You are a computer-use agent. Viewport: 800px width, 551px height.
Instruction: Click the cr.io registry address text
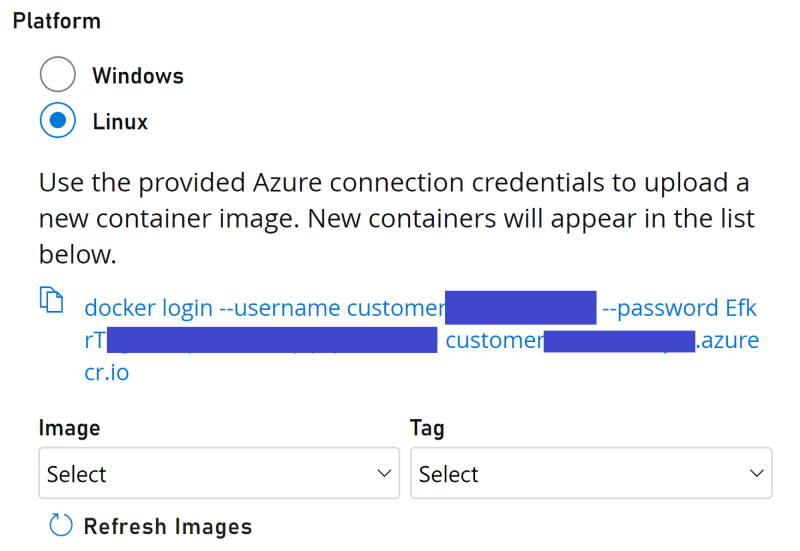pyautogui.click(x=107, y=372)
